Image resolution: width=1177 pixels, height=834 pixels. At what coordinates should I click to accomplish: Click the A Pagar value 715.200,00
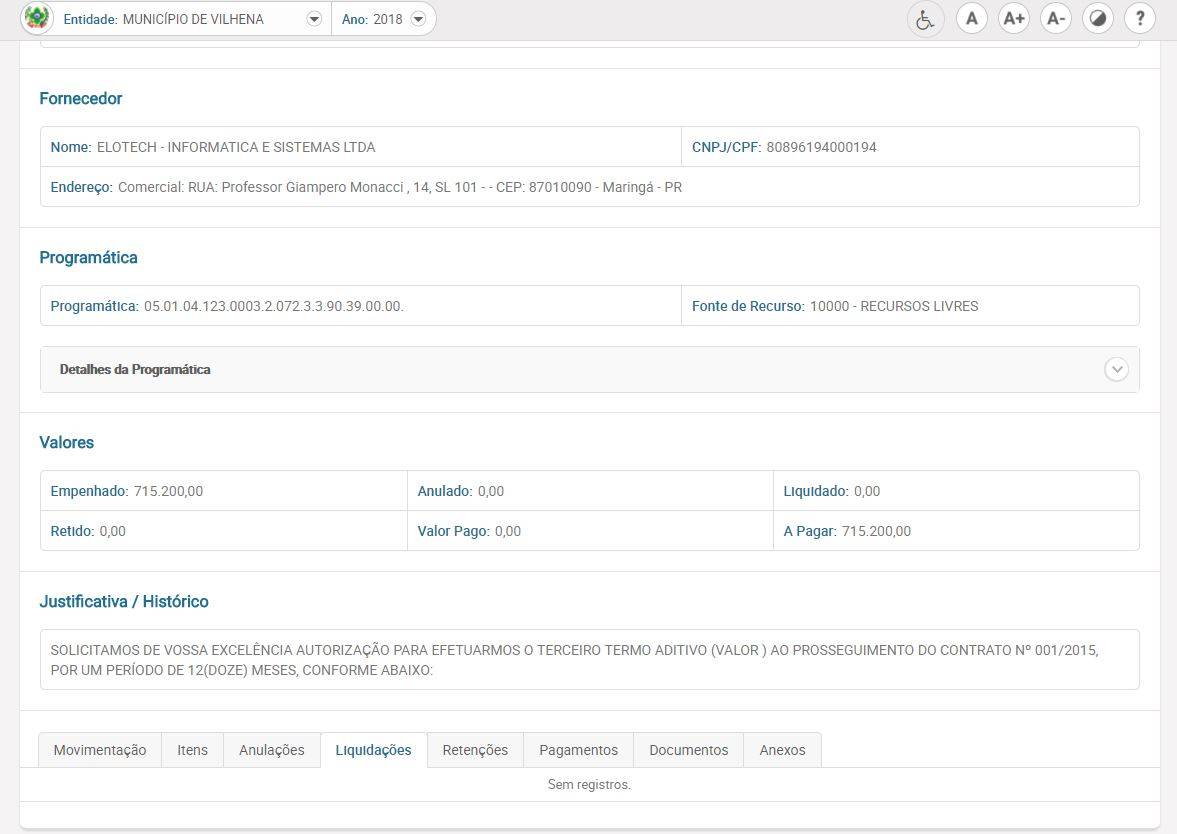coord(876,531)
